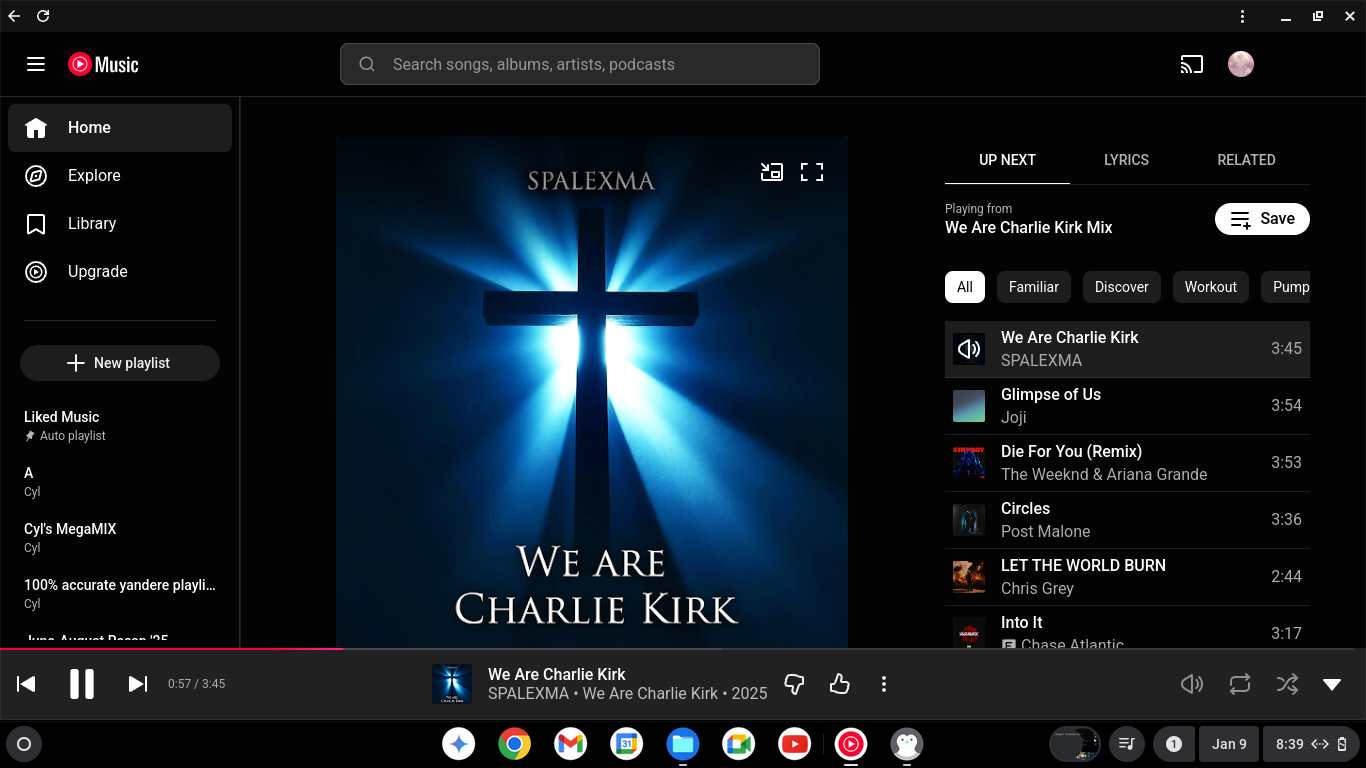Viewport: 1366px width, 768px height.
Task: Switch to the Related tab
Action: (1246, 160)
